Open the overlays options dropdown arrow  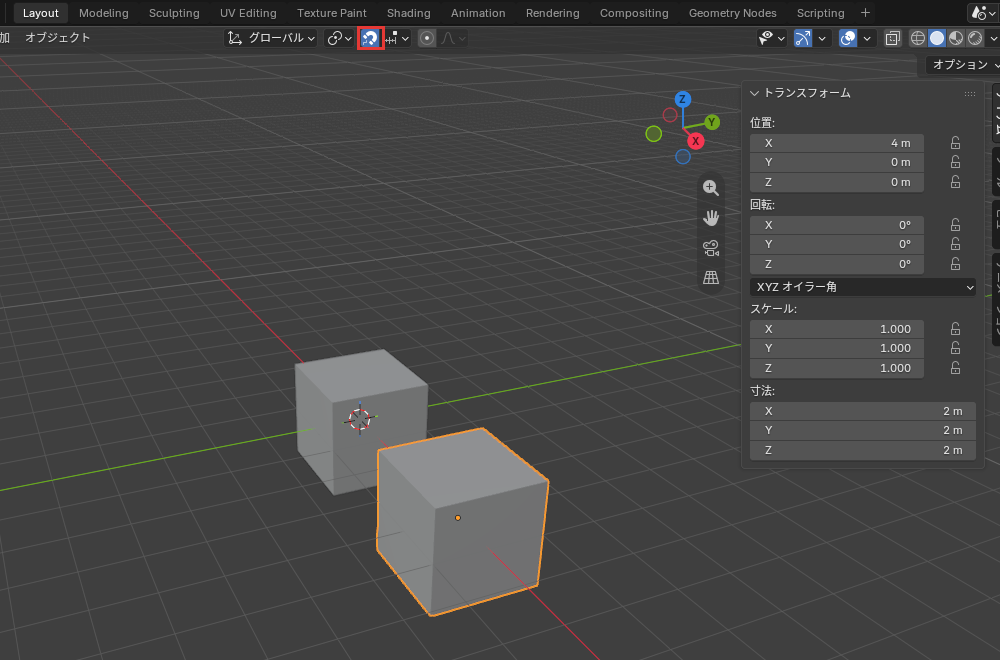click(867, 38)
